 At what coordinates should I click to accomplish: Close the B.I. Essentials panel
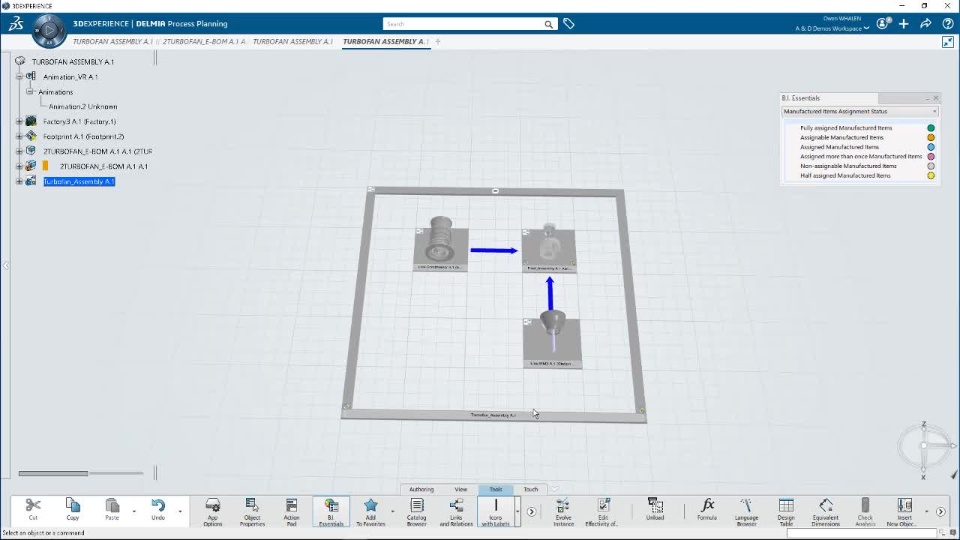[936, 98]
